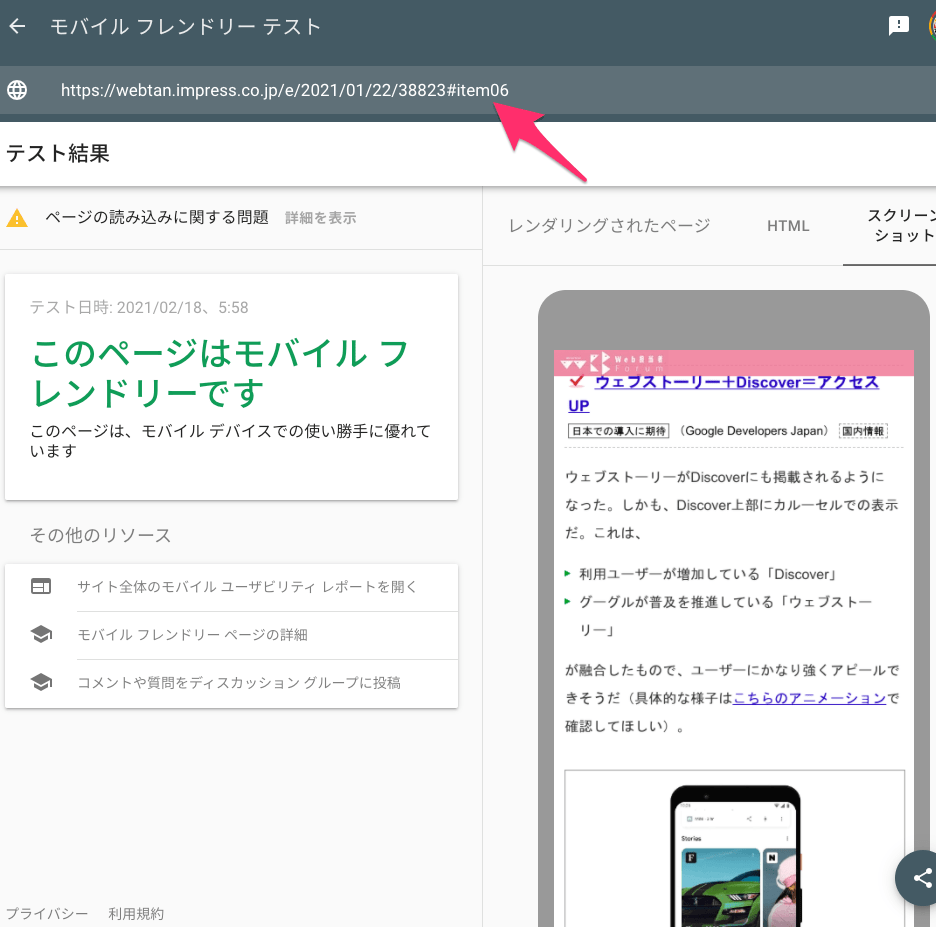Image resolution: width=936 pixels, height=927 pixels.
Task: Click the yellow warning triangle icon
Action: (17, 218)
